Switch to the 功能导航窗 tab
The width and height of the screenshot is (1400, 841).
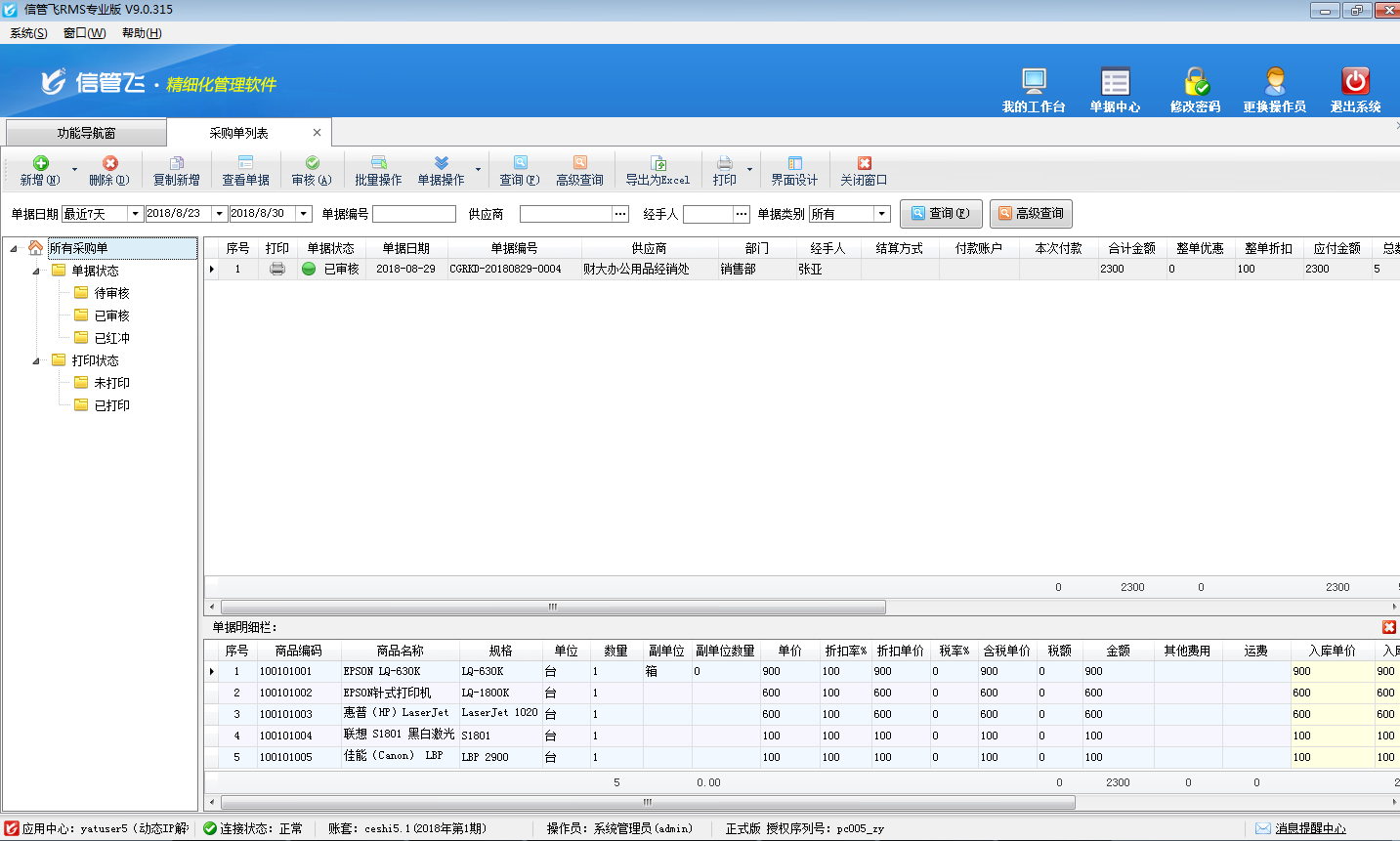point(86,133)
